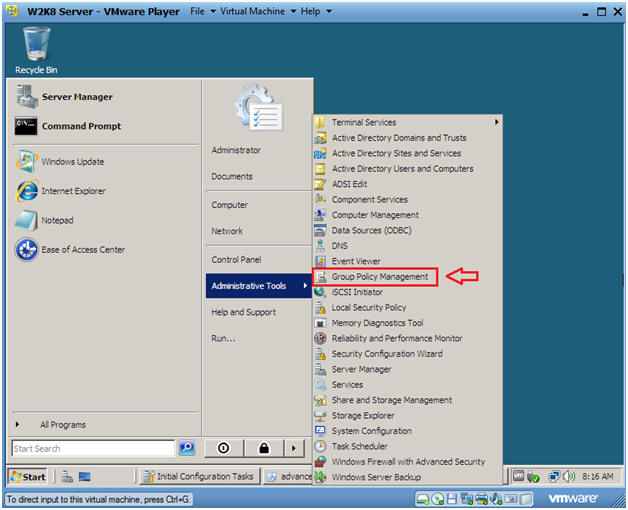Click the VMware printer device status icon
Image resolution: width=628 pixels, height=510 pixels.
tap(481, 499)
